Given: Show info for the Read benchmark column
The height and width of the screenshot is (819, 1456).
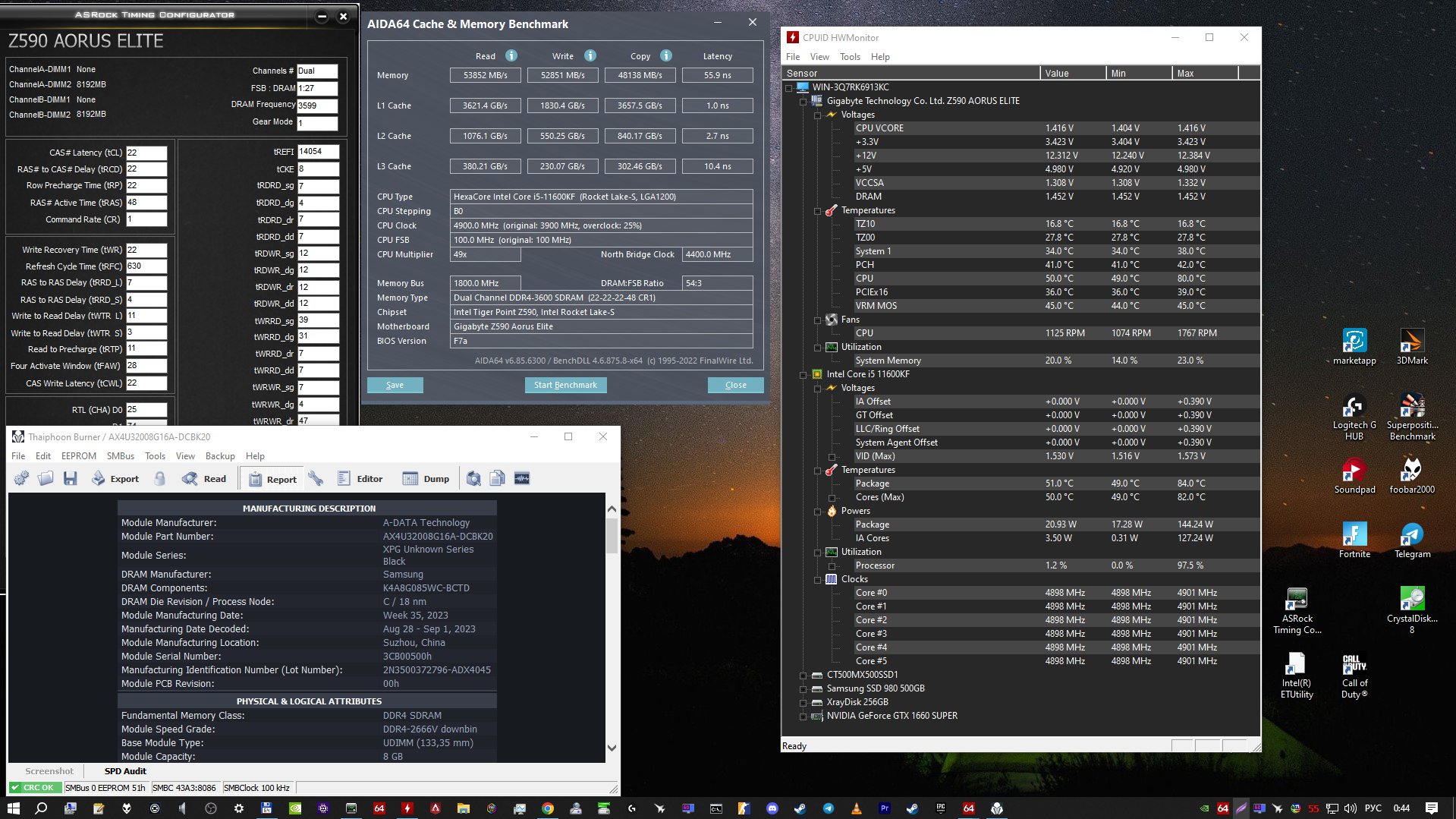Looking at the screenshot, I should tap(511, 55).
